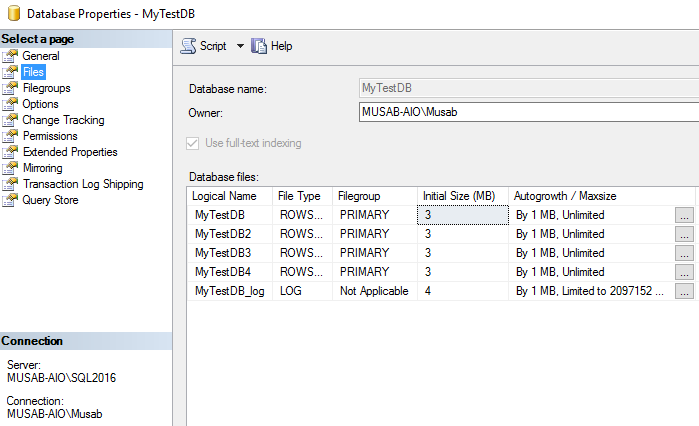
Task: Select the PRIMARY filegroup cell for MyTestDB2
Action: click(365, 234)
